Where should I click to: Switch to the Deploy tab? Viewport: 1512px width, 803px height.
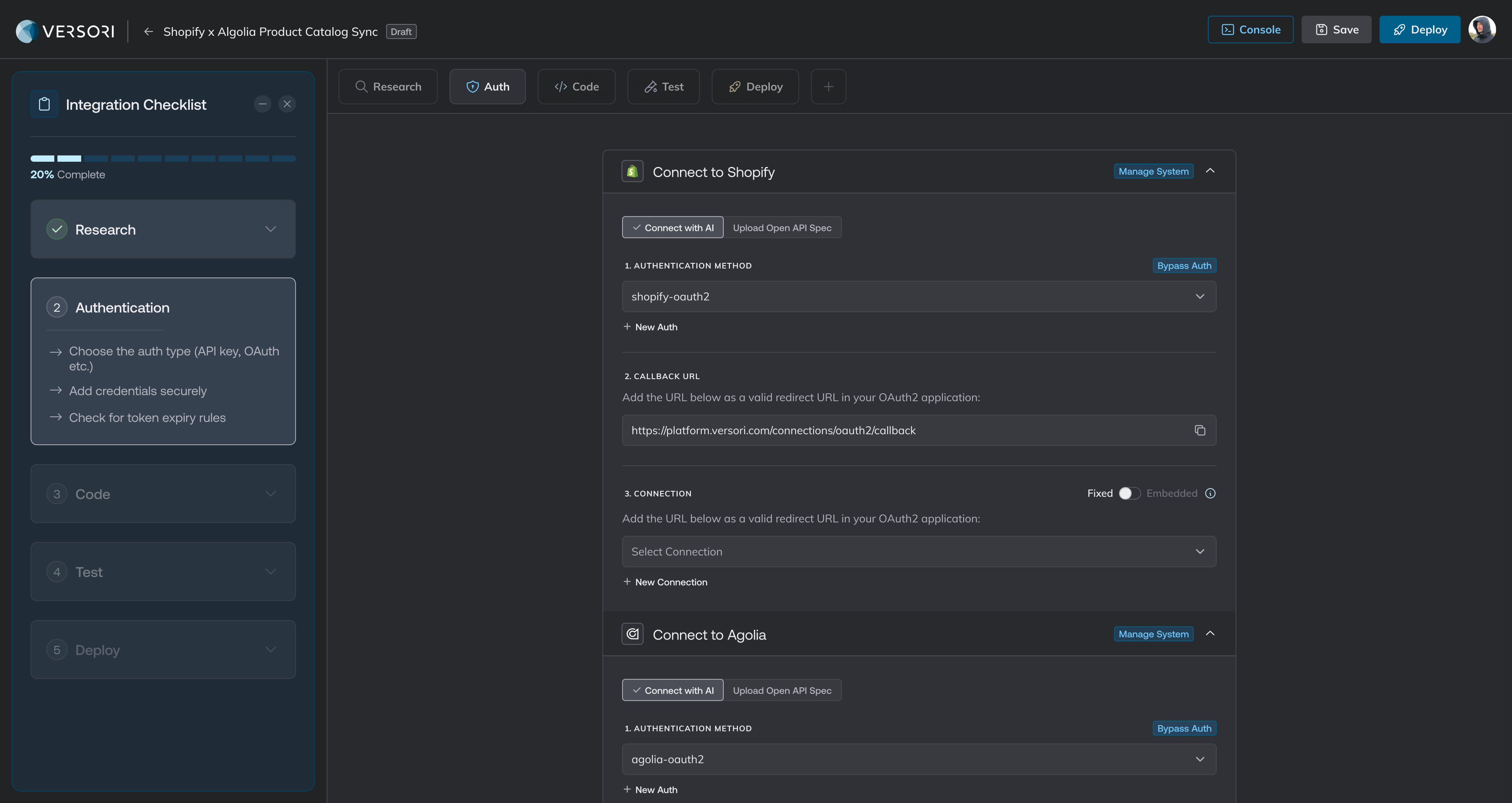tap(755, 86)
